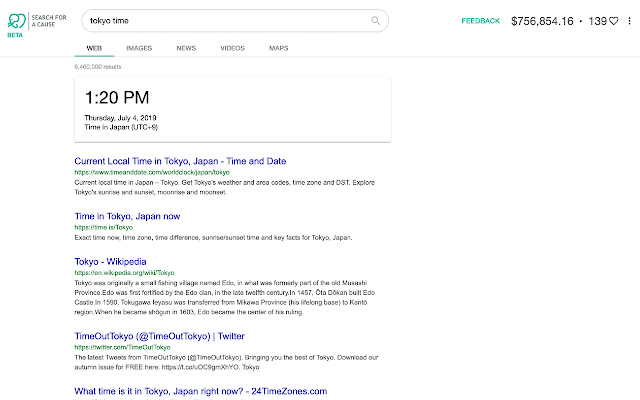
Task: Click the magnifying glass search icon
Action: tap(376, 20)
